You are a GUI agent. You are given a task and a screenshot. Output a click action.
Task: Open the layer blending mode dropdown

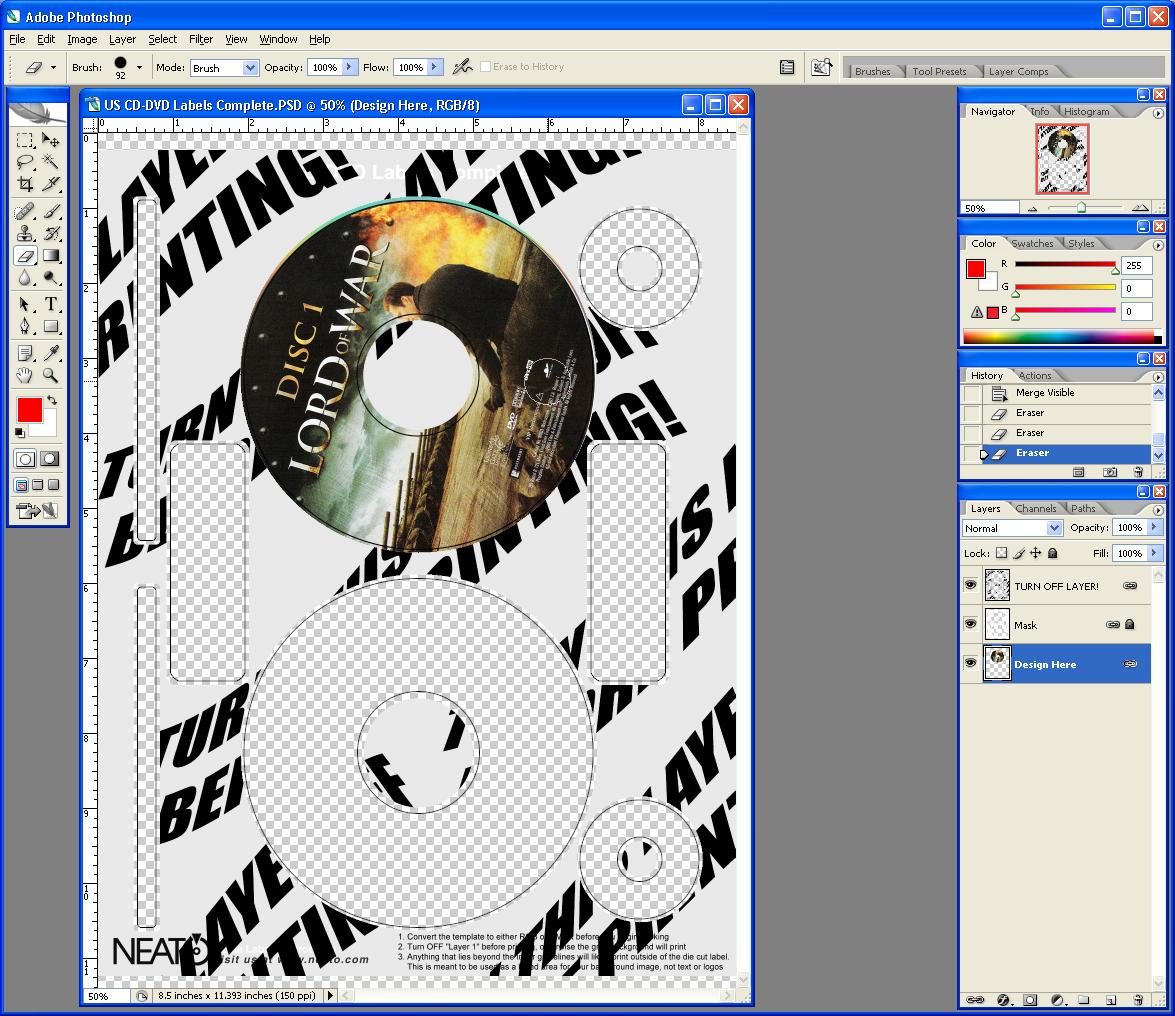(1012, 528)
